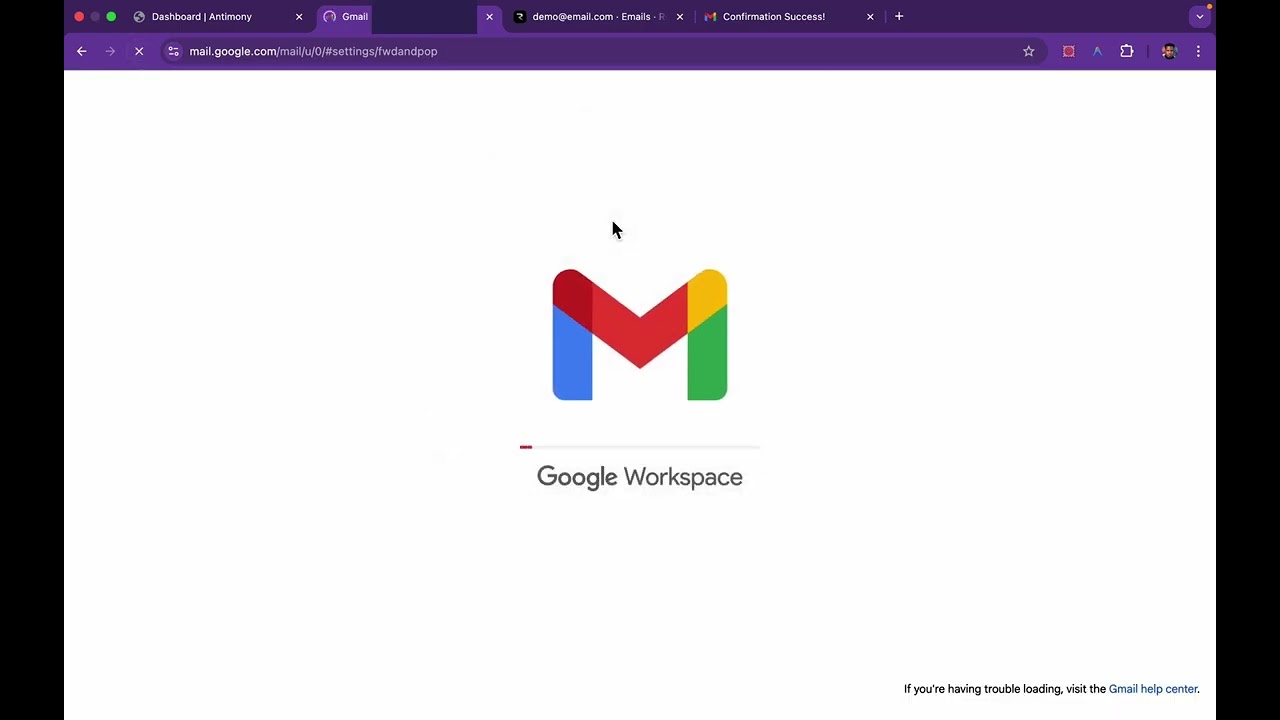Click the forward navigation arrow

(110, 51)
